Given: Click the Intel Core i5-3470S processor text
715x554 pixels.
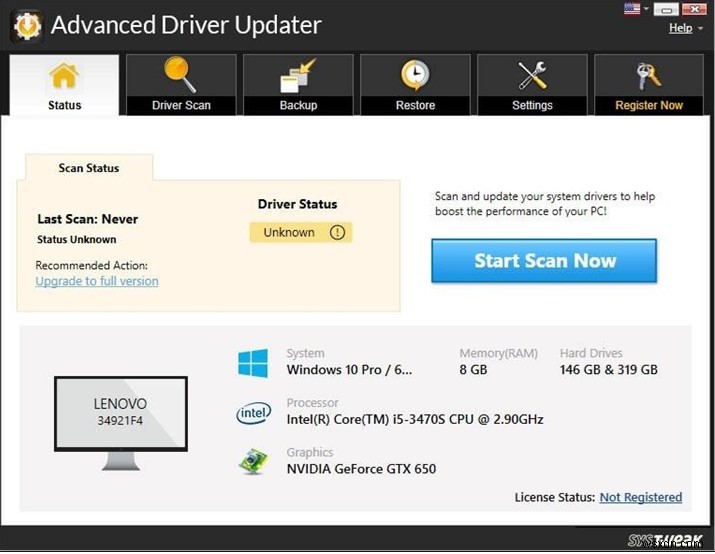Looking at the screenshot, I should (x=415, y=419).
